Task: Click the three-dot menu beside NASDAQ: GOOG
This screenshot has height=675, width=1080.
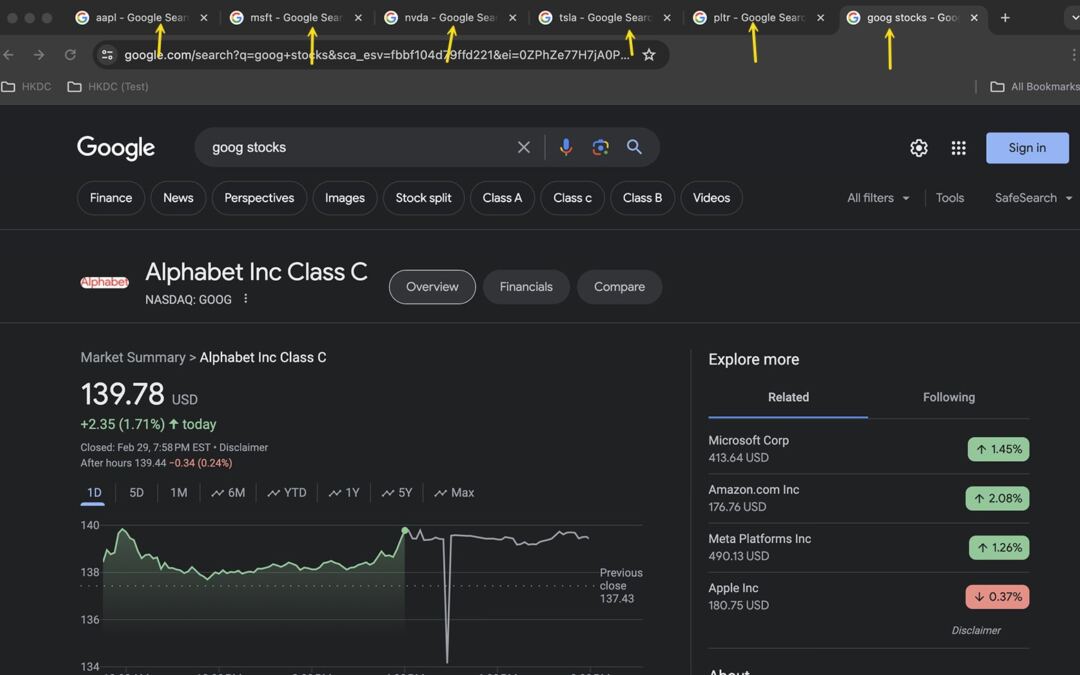Action: (245, 299)
